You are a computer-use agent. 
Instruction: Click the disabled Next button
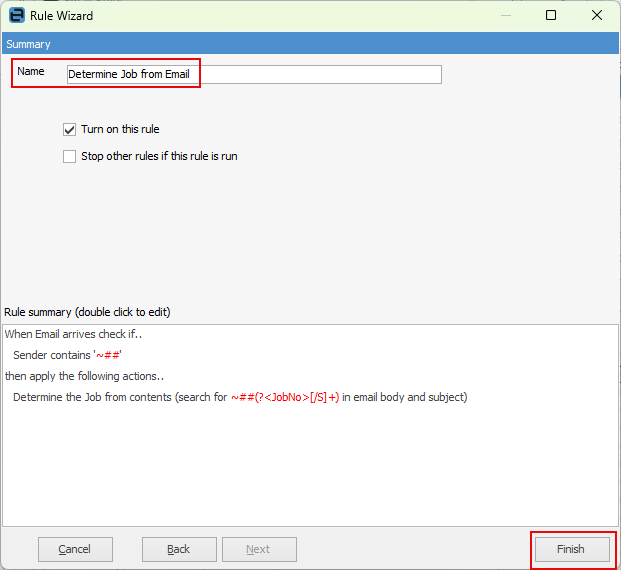pyautogui.click(x=259, y=549)
